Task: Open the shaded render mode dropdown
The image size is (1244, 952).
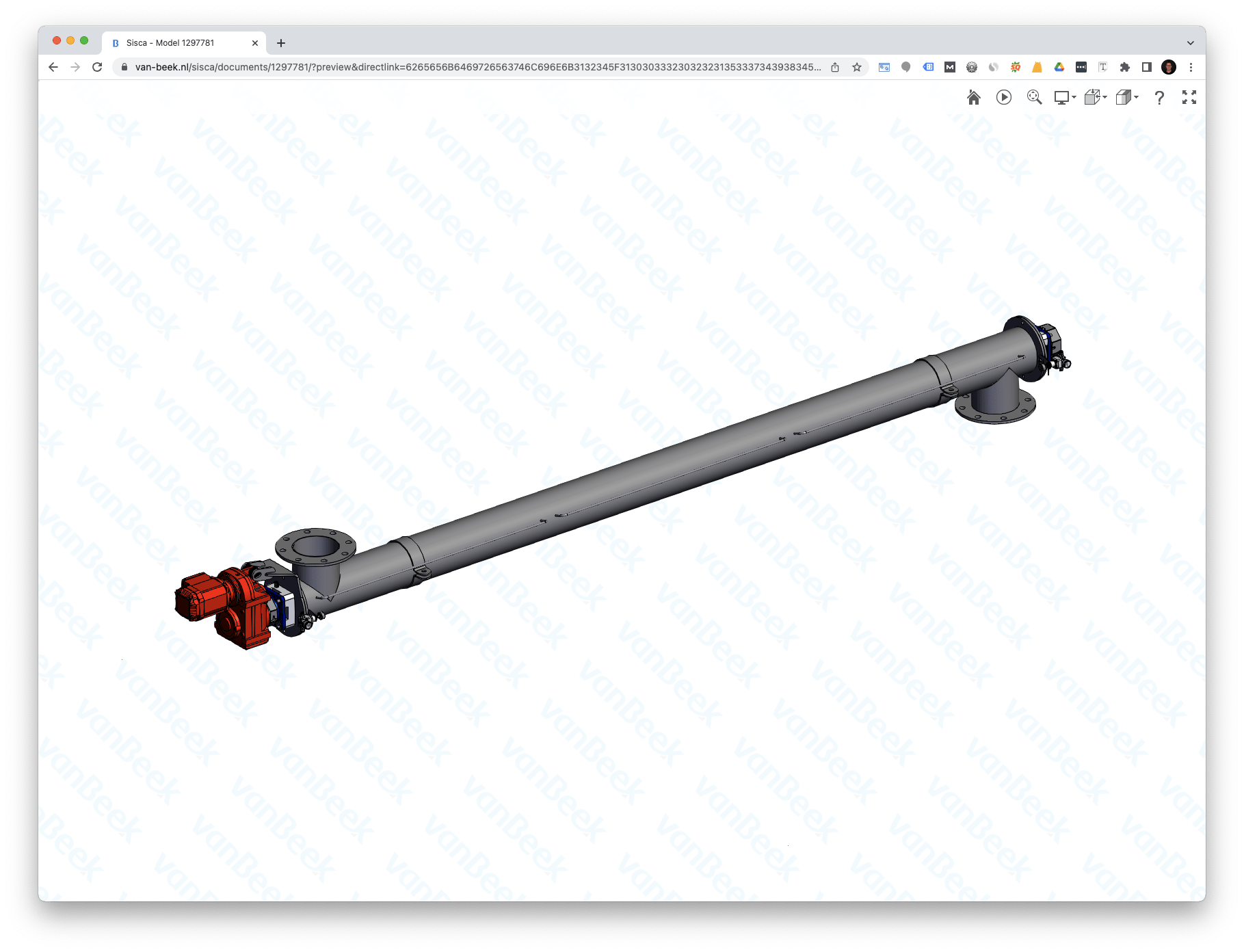Action: coord(1126,98)
